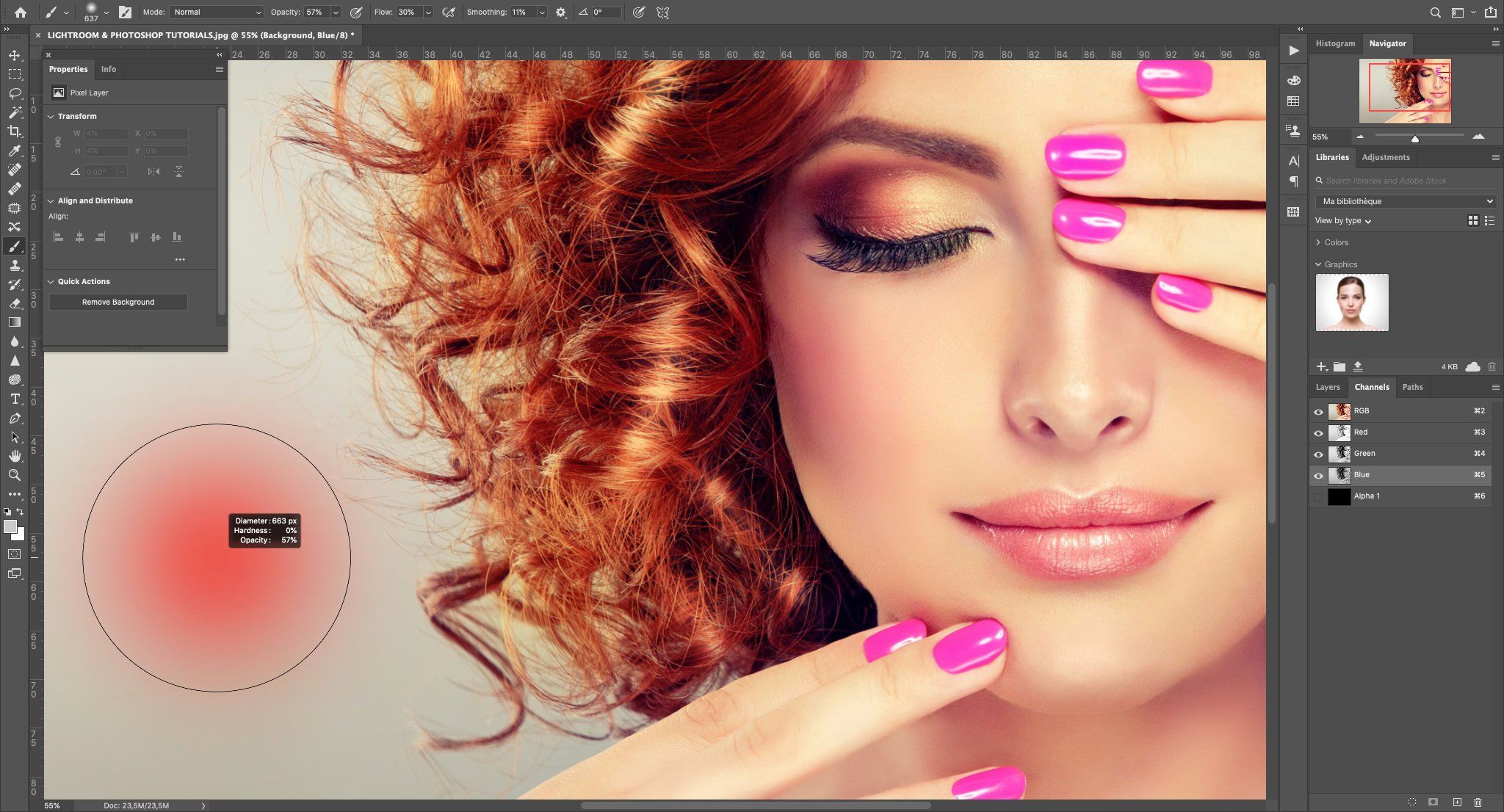Toggle Green channel eye icon
This screenshot has width=1504, height=812.
(1318, 454)
